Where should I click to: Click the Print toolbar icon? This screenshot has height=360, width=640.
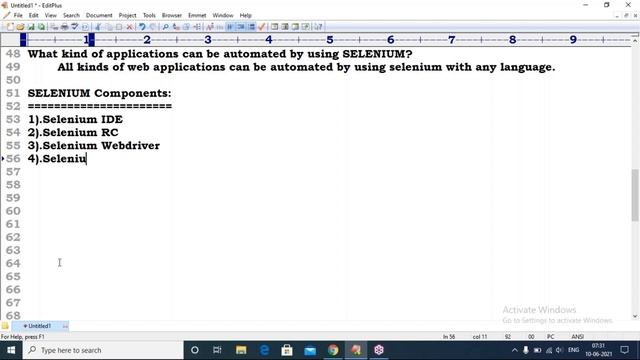point(64,27)
